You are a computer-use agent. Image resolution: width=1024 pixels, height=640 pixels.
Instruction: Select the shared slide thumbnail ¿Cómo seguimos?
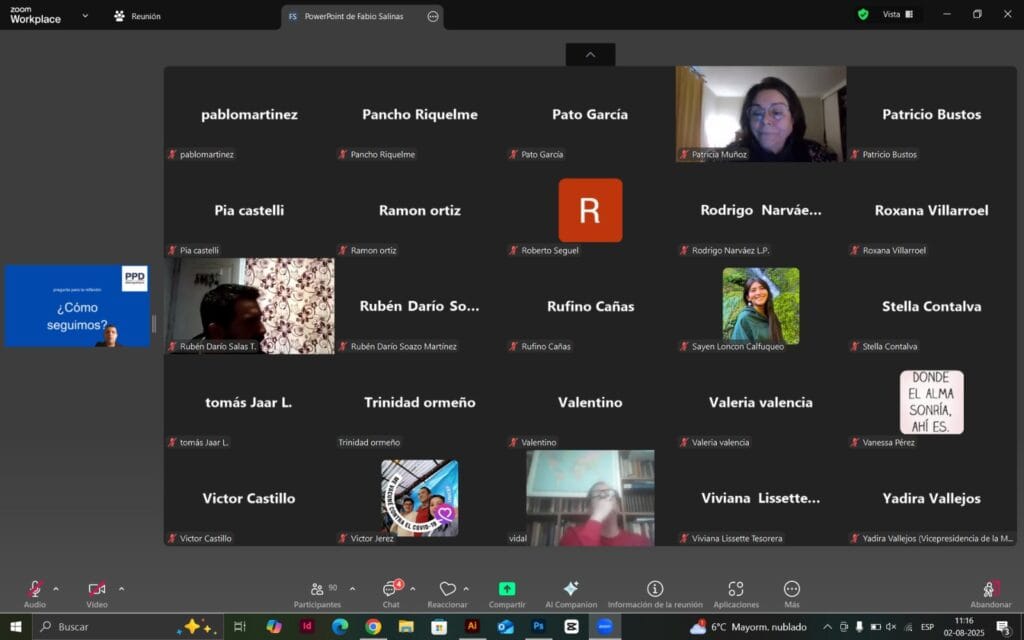(x=77, y=306)
